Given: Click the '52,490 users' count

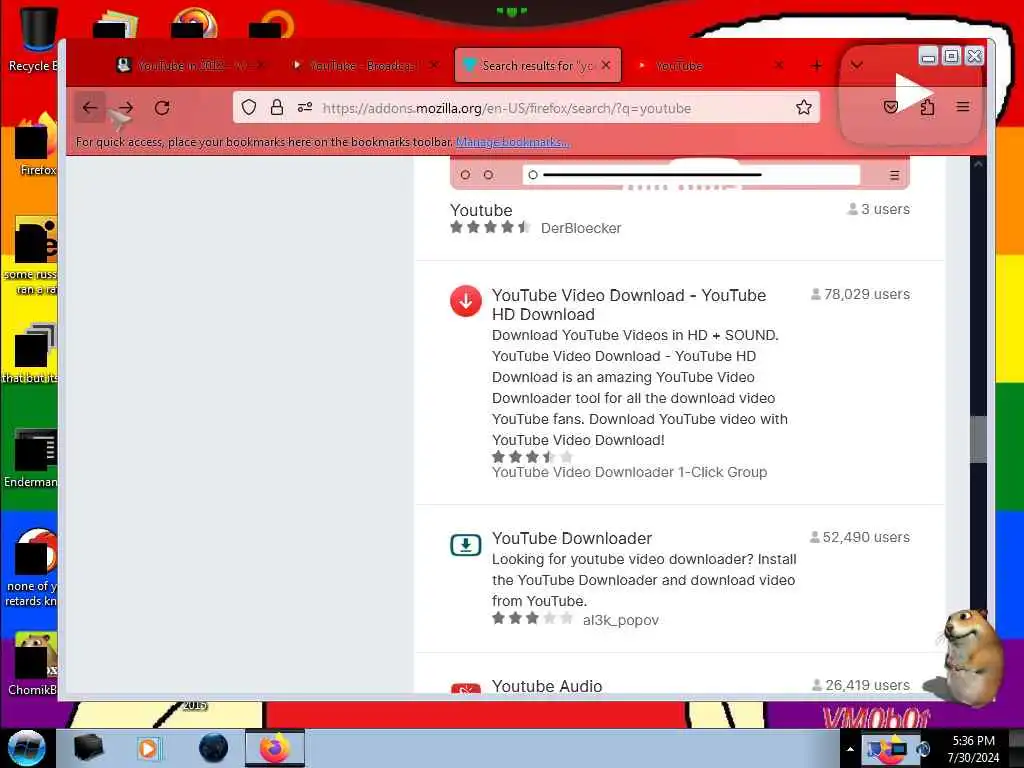Looking at the screenshot, I should (x=859, y=537).
